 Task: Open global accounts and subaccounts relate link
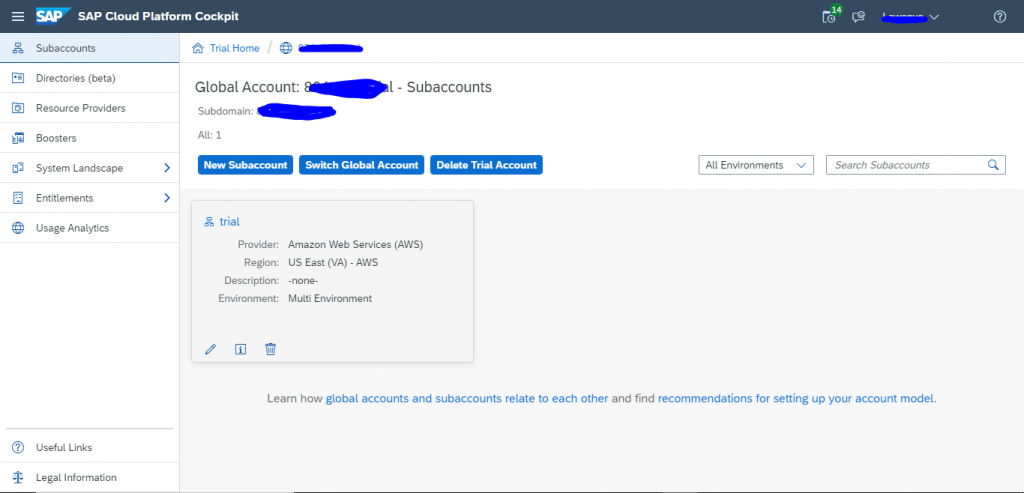click(467, 398)
